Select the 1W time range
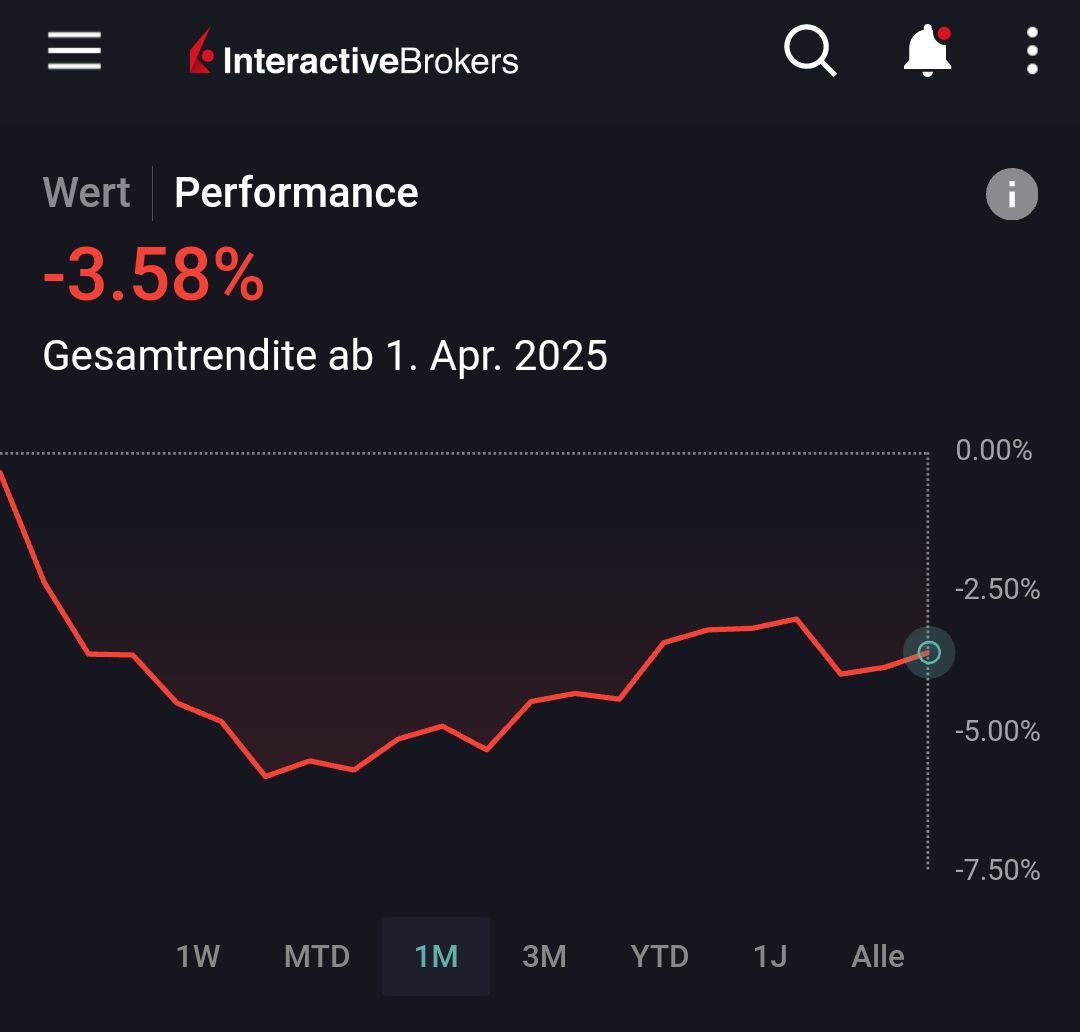 tap(198, 957)
